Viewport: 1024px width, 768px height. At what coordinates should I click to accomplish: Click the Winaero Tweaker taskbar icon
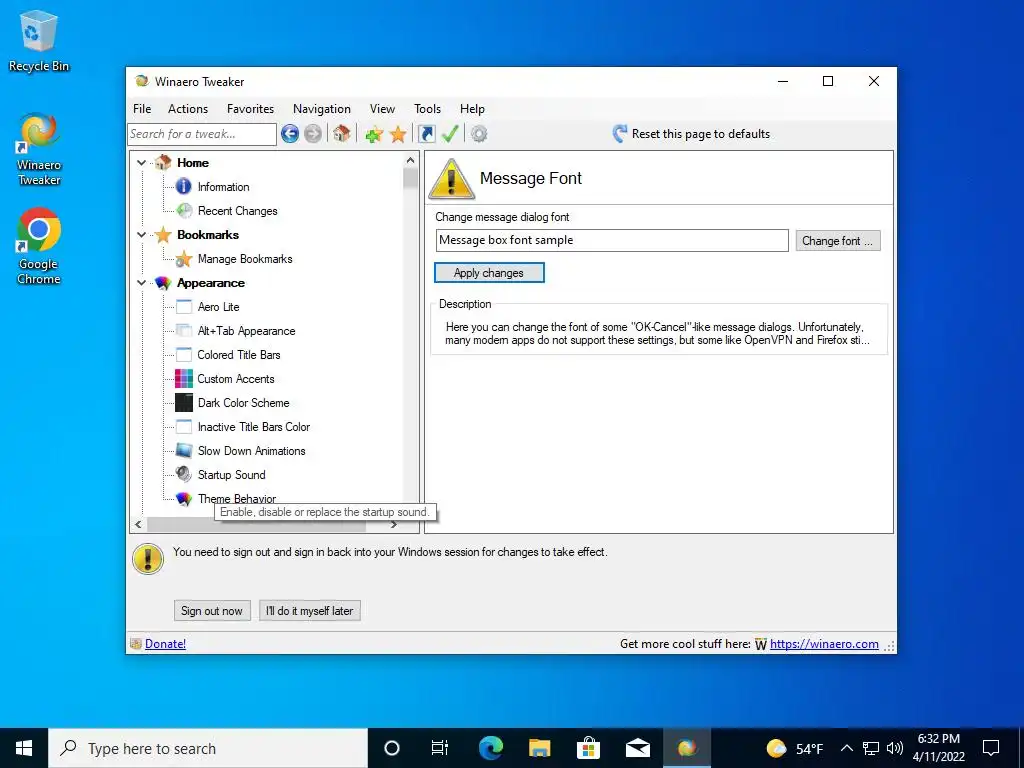pos(686,748)
